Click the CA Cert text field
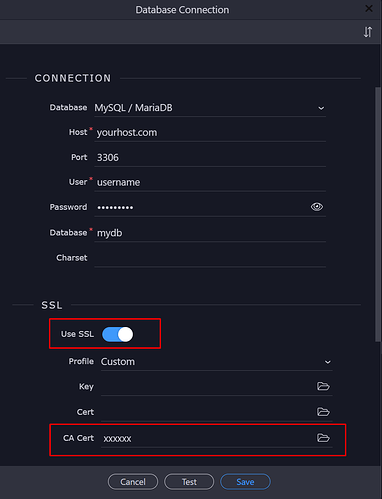 click(208, 438)
